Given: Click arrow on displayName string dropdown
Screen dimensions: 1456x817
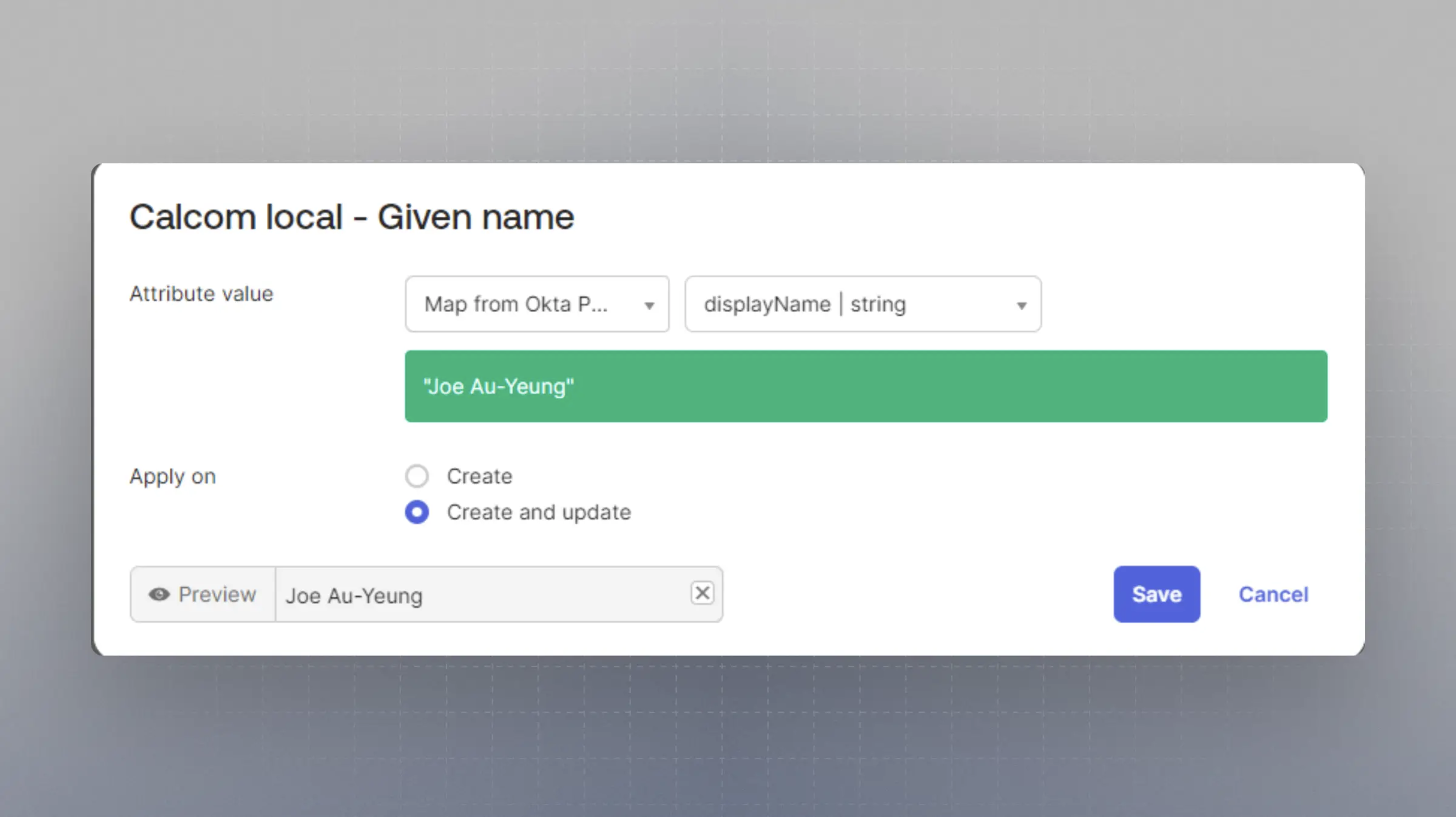Looking at the screenshot, I should point(1021,305).
